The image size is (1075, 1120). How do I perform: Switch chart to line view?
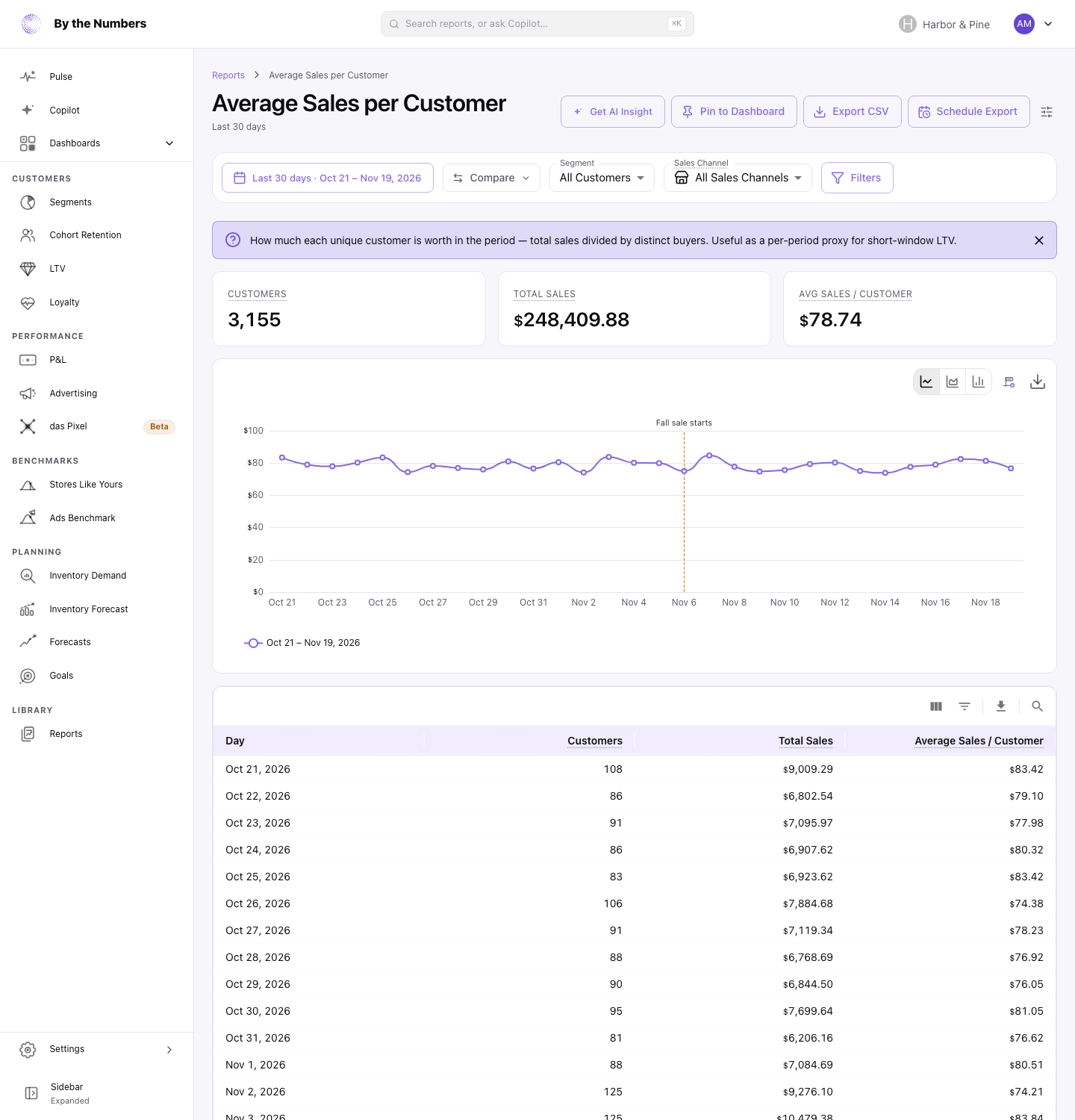(x=926, y=382)
